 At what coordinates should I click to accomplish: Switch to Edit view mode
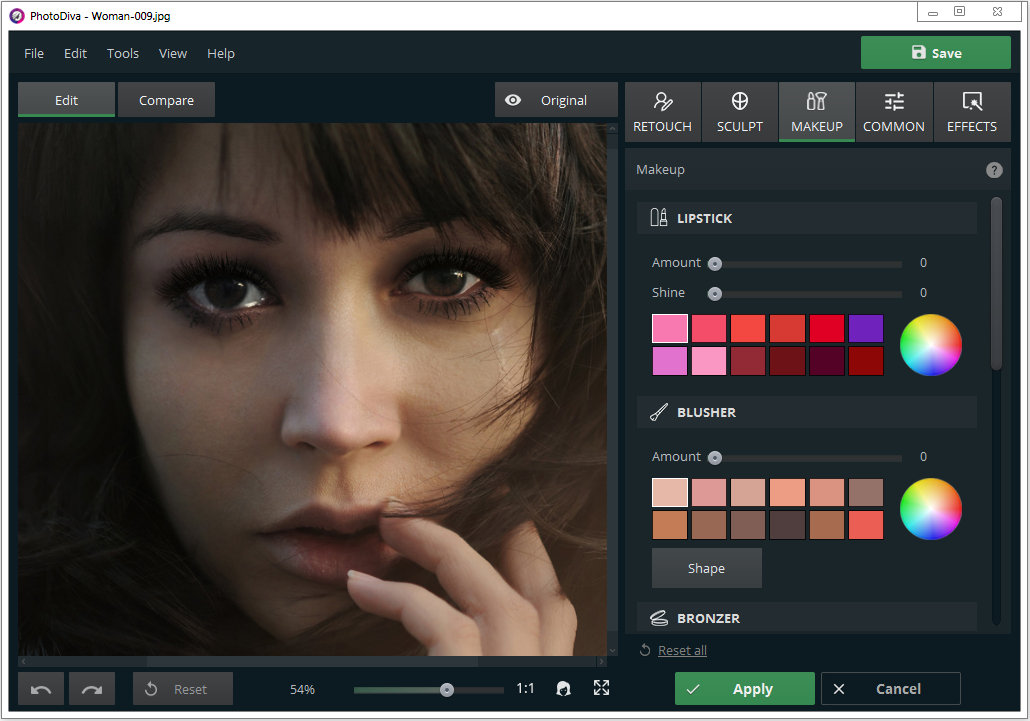pos(66,100)
